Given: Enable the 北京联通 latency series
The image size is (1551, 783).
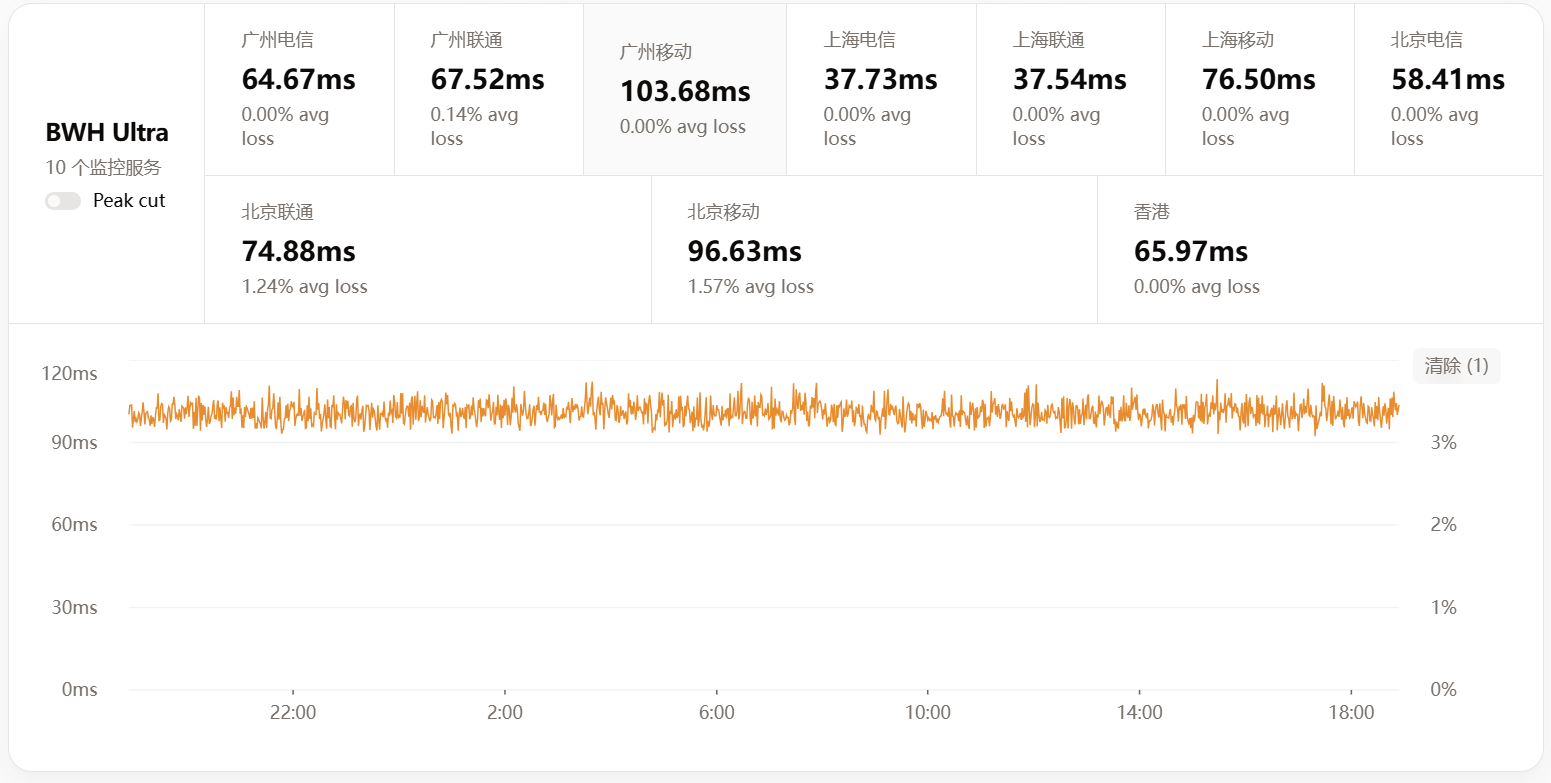Looking at the screenshot, I should click(427, 250).
